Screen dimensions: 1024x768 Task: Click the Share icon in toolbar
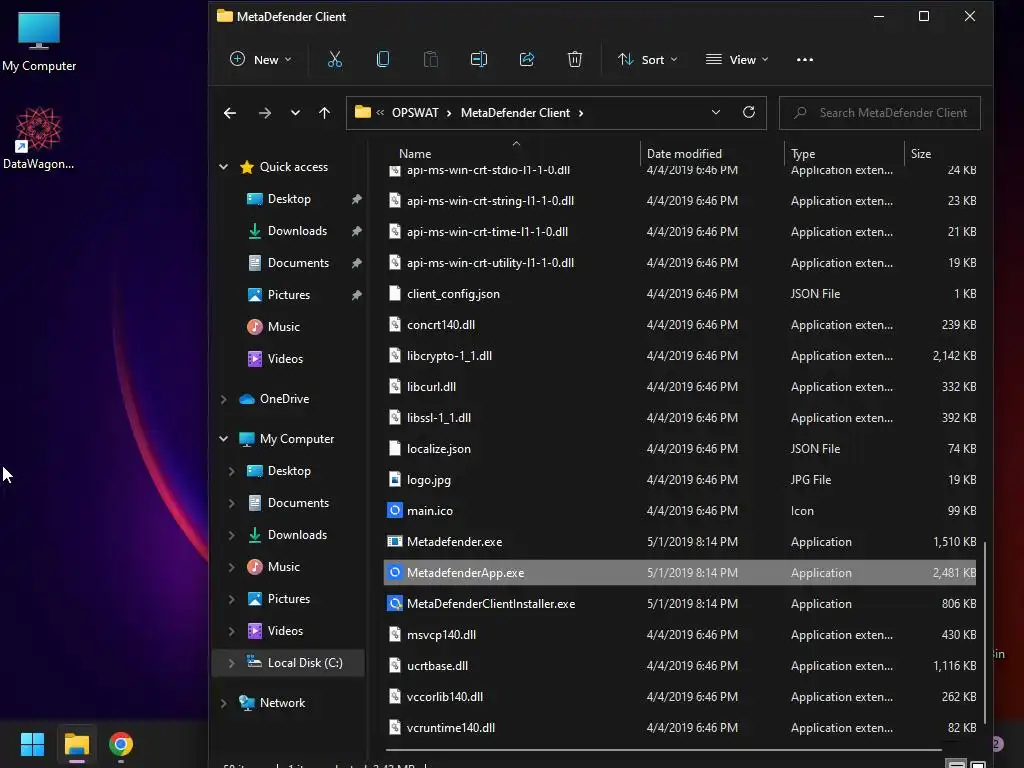pyautogui.click(x=526, y=59)
